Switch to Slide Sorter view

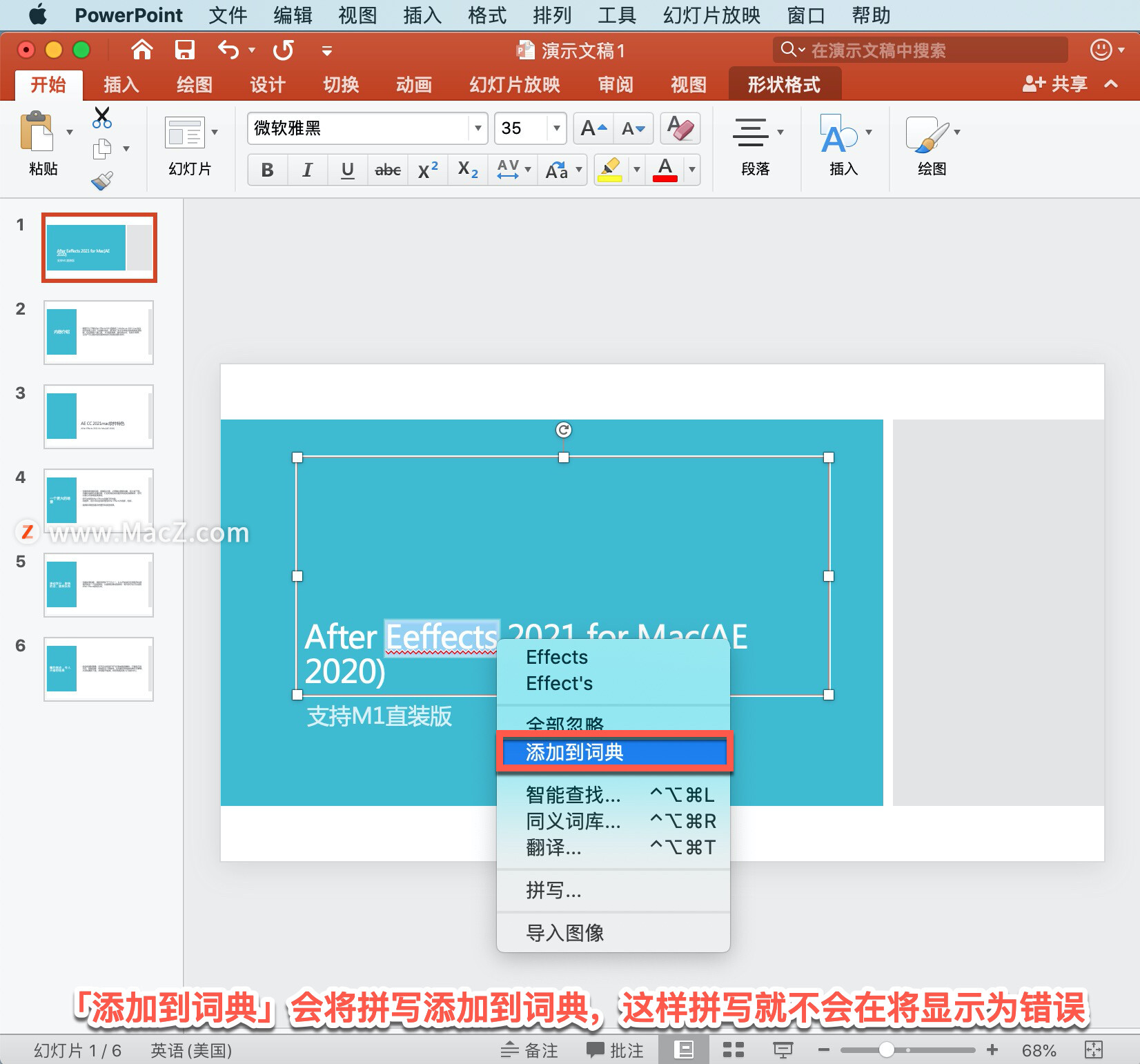pyautogui.click(x=733, y=1050)
